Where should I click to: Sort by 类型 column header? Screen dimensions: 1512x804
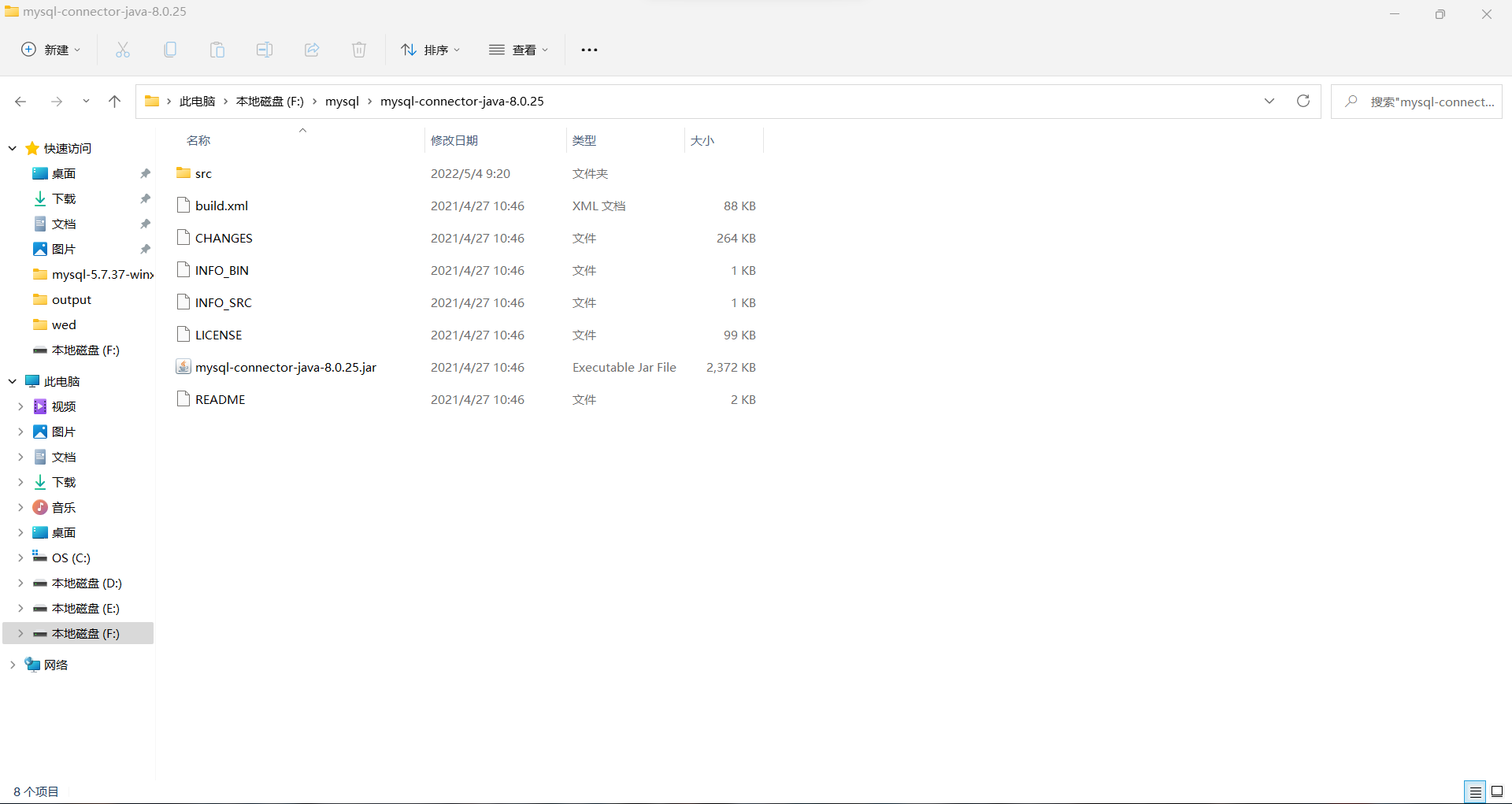[x=584, y=140]
